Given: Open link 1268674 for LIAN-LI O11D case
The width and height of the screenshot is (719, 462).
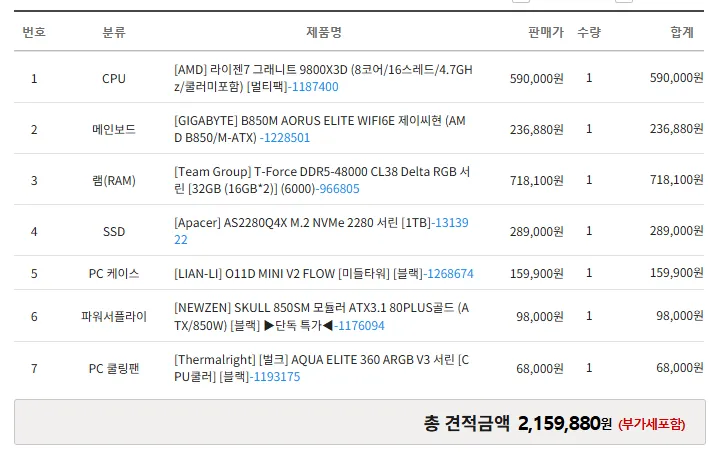Looking at the screenshot, I should (448, 274).
